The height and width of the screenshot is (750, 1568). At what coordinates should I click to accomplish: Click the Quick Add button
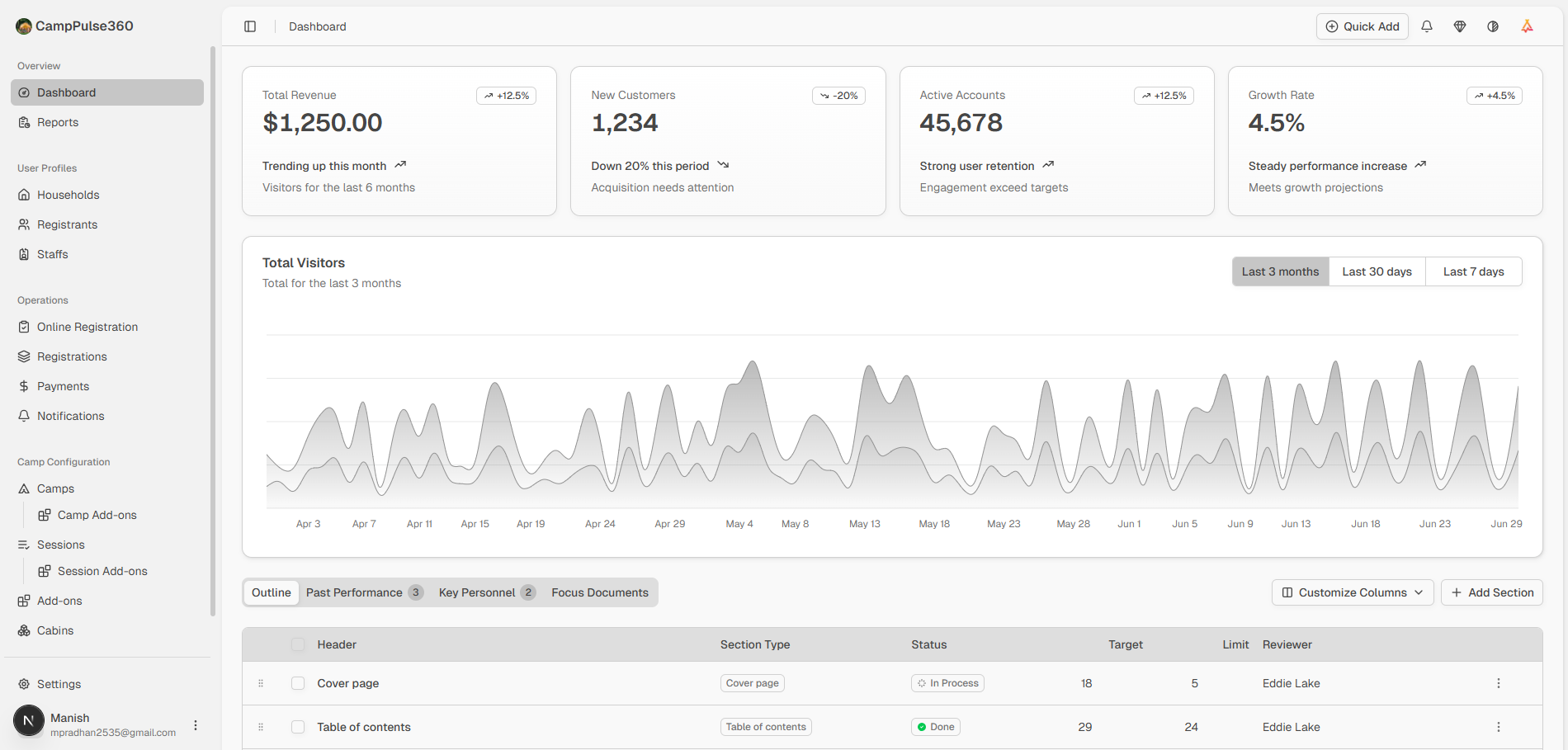1362,26
